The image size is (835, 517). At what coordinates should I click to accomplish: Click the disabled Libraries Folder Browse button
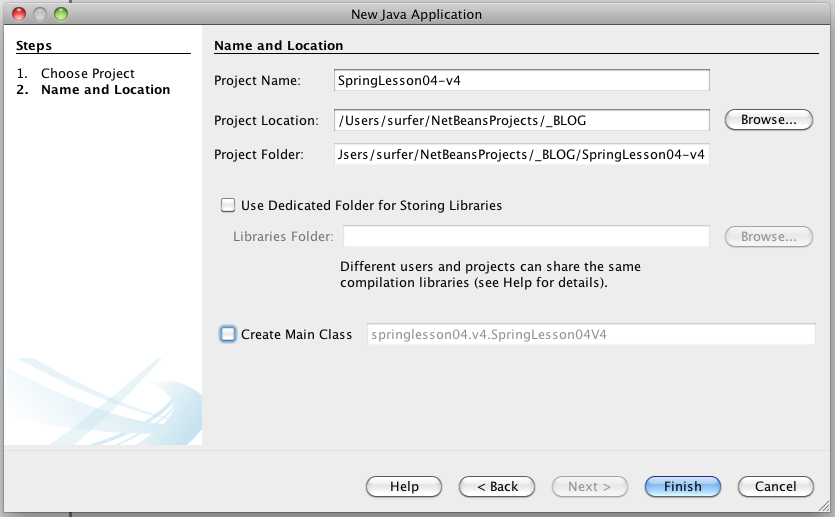pyautogui.click(x=768, y=236)
